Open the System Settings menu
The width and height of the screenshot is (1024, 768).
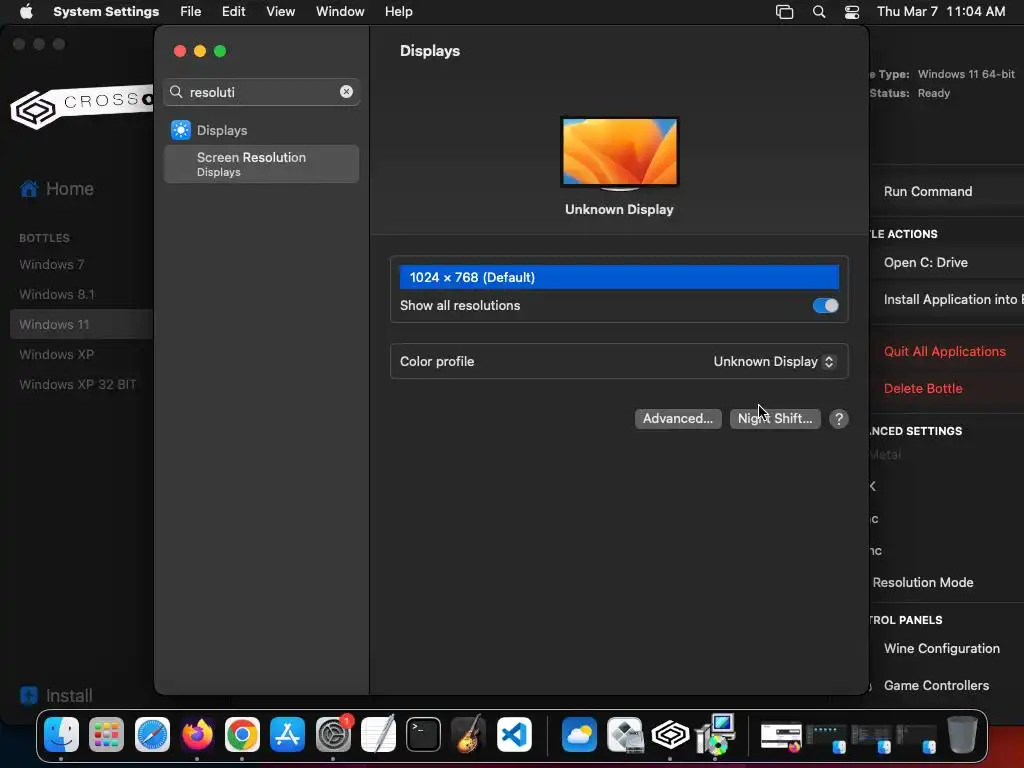pos(106,11)
